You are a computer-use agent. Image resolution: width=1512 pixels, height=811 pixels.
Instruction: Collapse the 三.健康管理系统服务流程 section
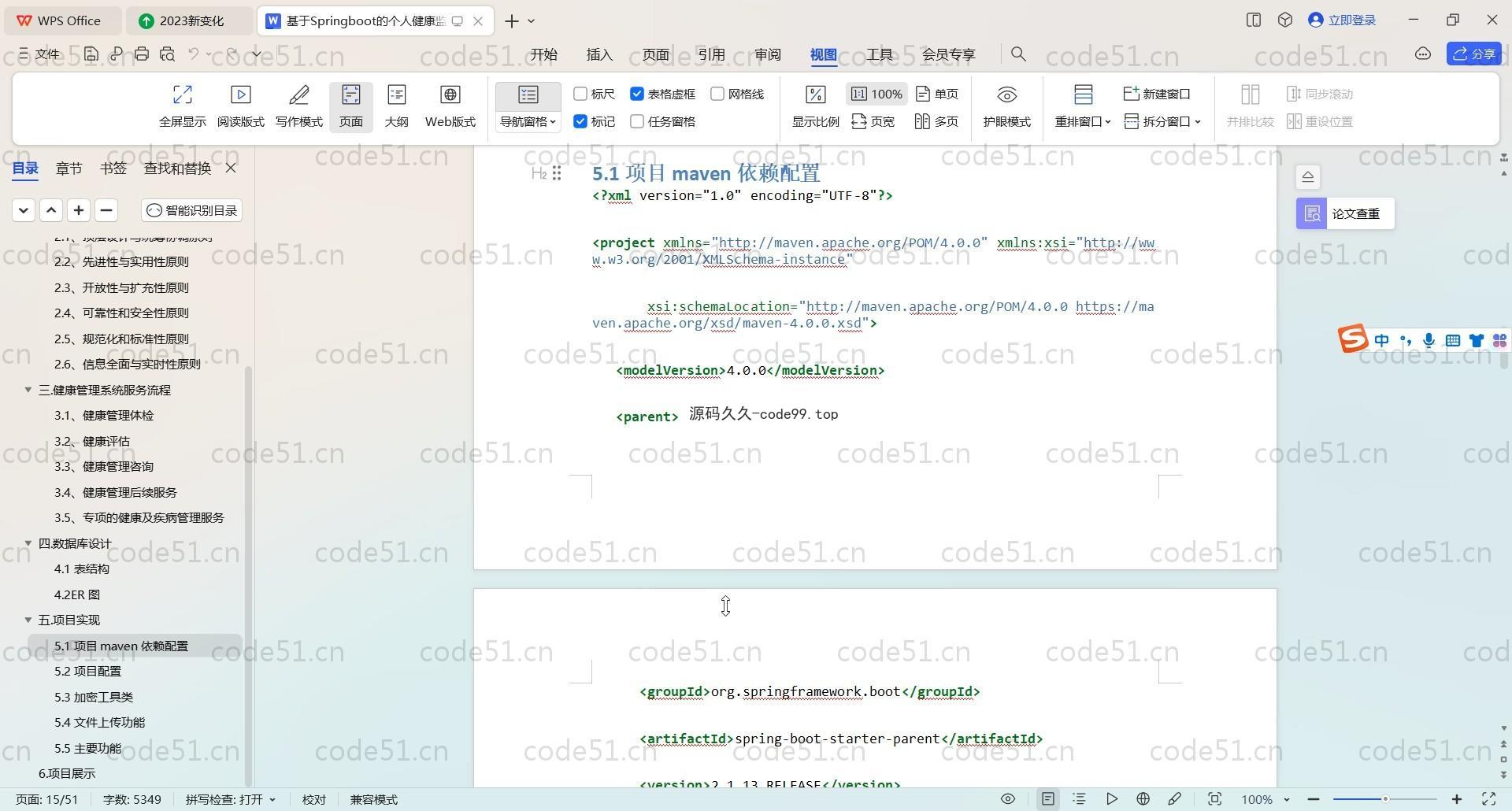tap(28, 390)
